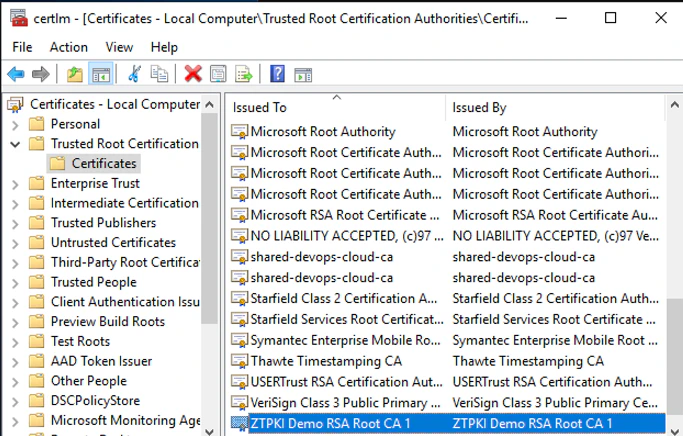Expand the Personal store node

click(x=15, y=125)
